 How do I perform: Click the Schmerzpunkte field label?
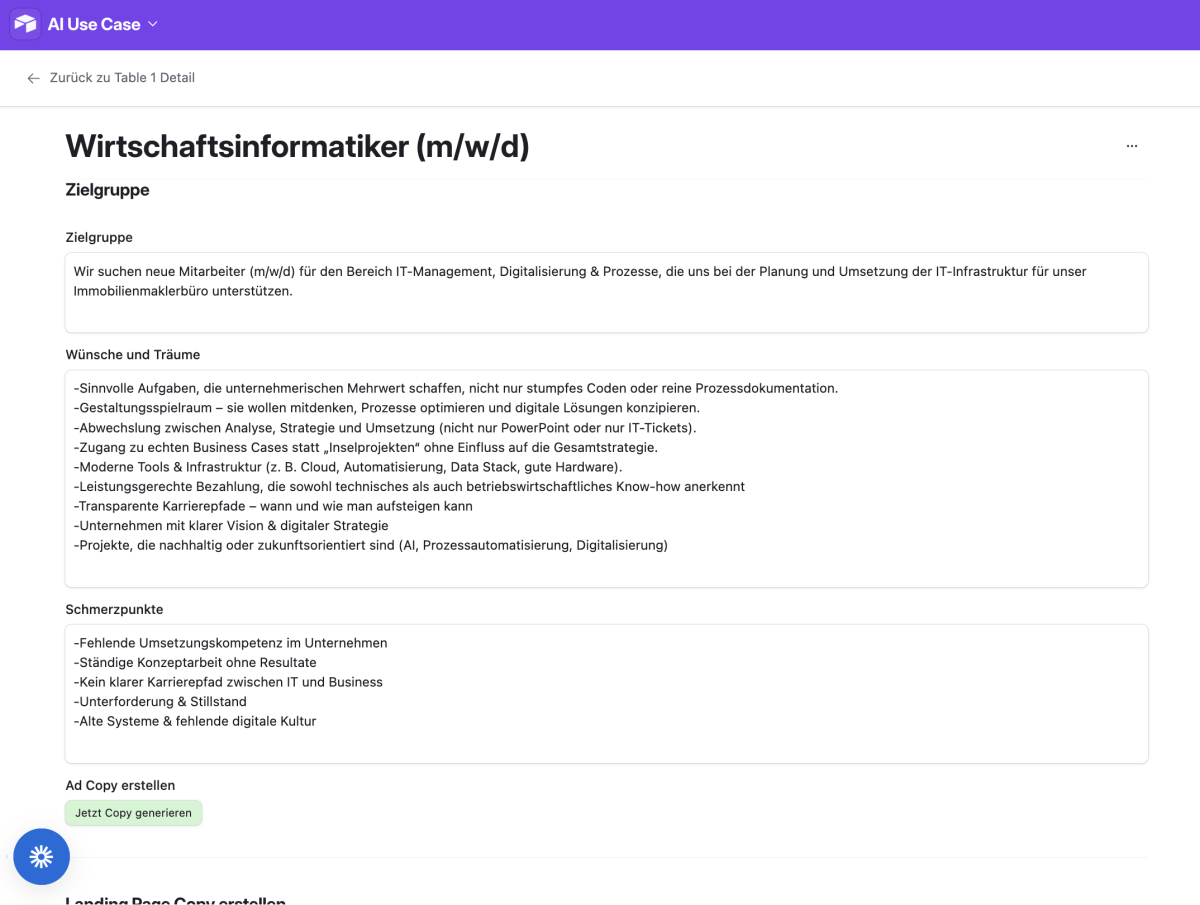pyautogui.click(x=114, y=609)
